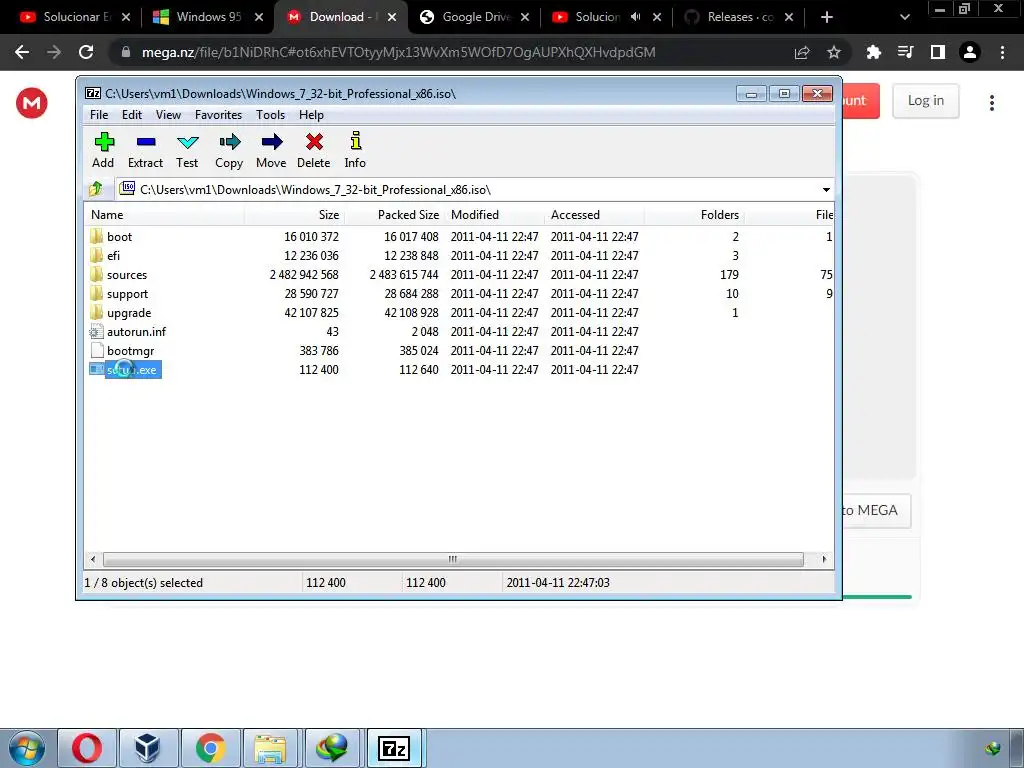Viewport: 1024px width, 768px height.
Task: Go back in Chrome
Action: pos(22,52)
